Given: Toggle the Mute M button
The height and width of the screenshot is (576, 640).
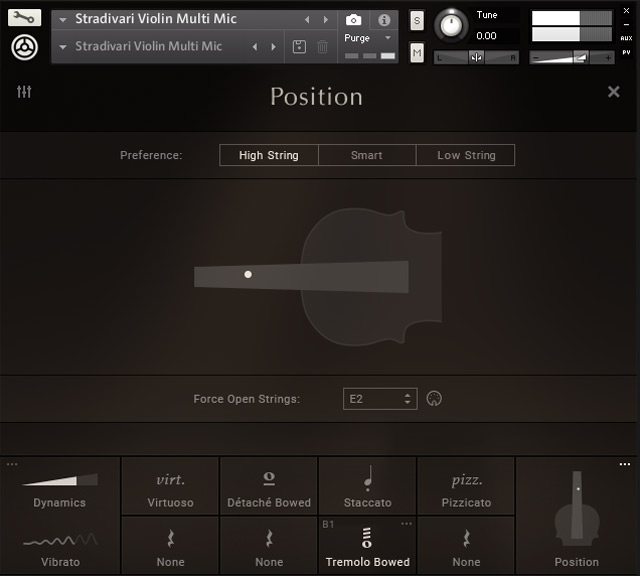Looking at the screenshot, I should tap(417, 52).
